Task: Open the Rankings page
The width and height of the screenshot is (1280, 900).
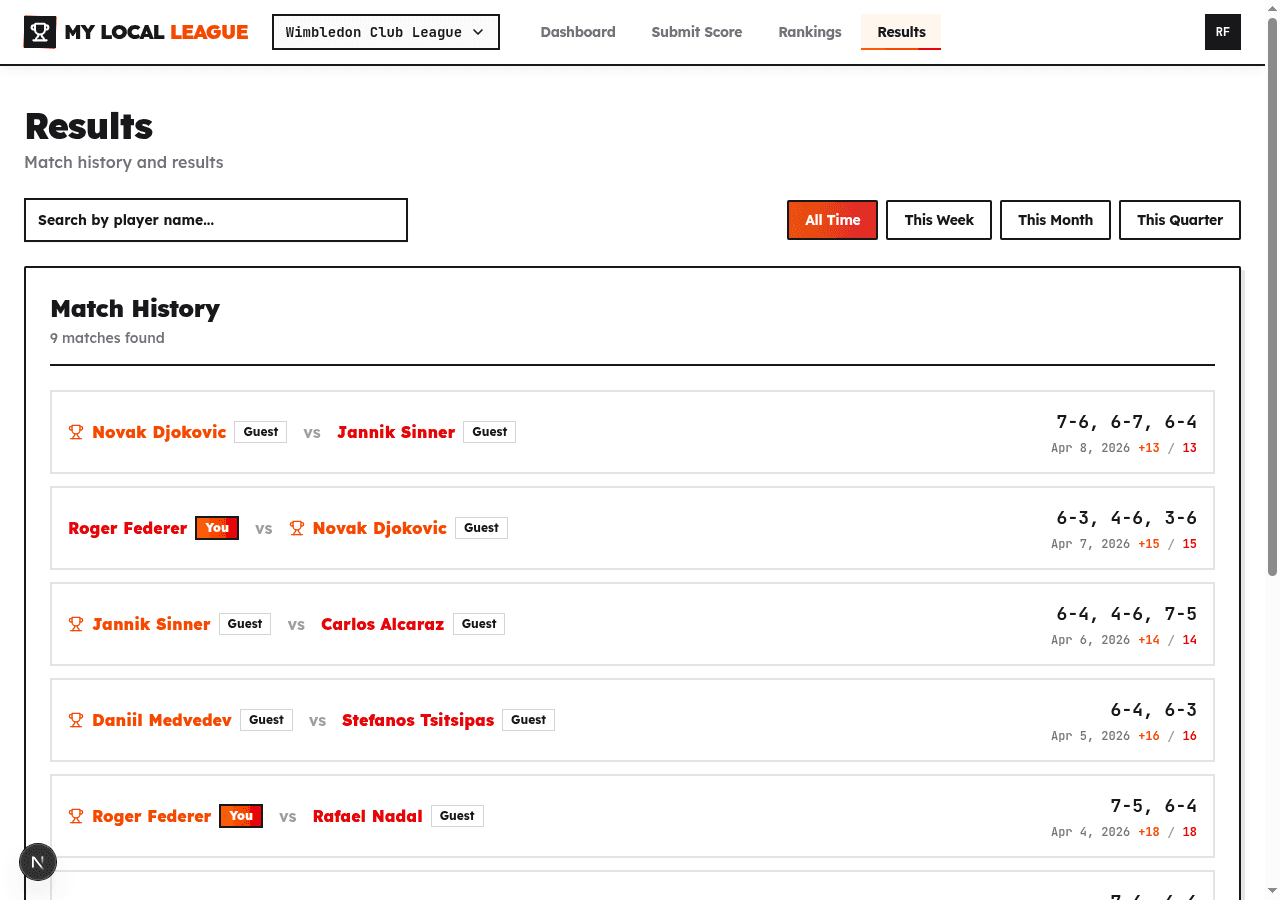Action: tap(810, 31)
